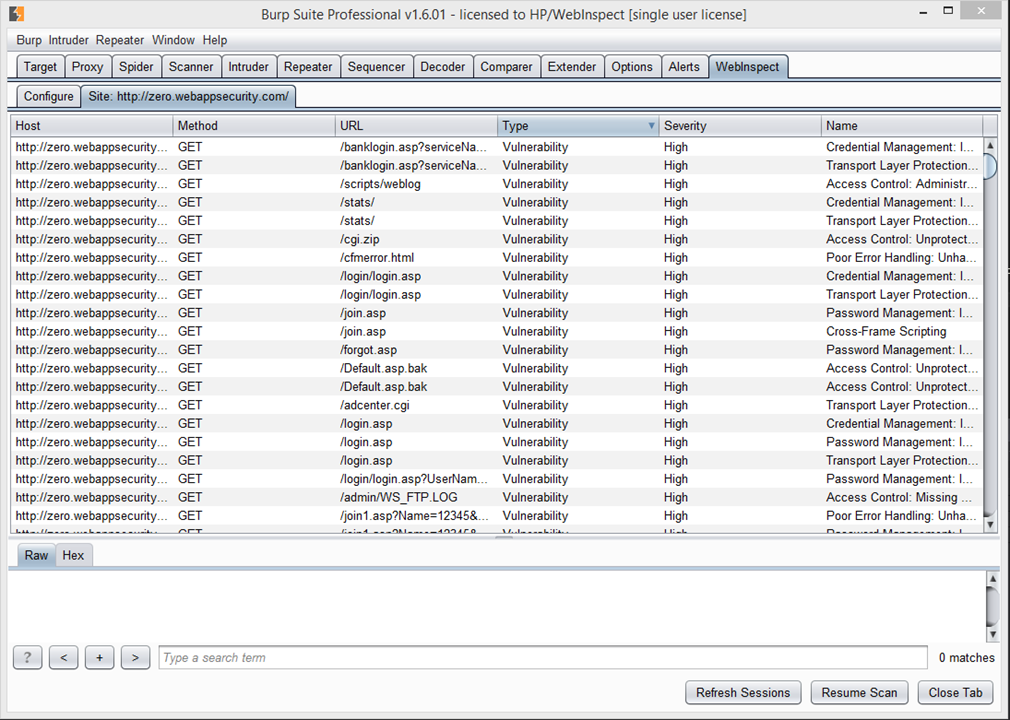Open the Burp menu
1010x720 pixels.
(29, 40)
